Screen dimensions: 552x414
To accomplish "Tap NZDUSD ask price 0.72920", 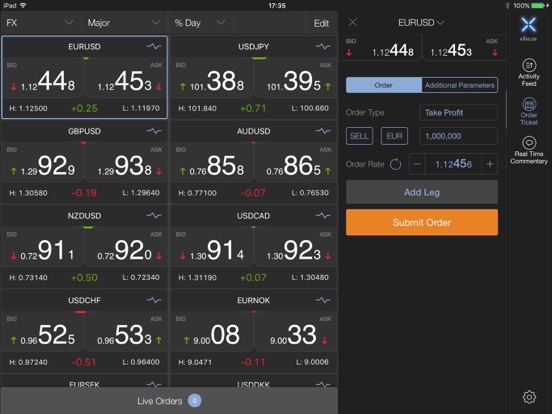I will tap(126, 247).
